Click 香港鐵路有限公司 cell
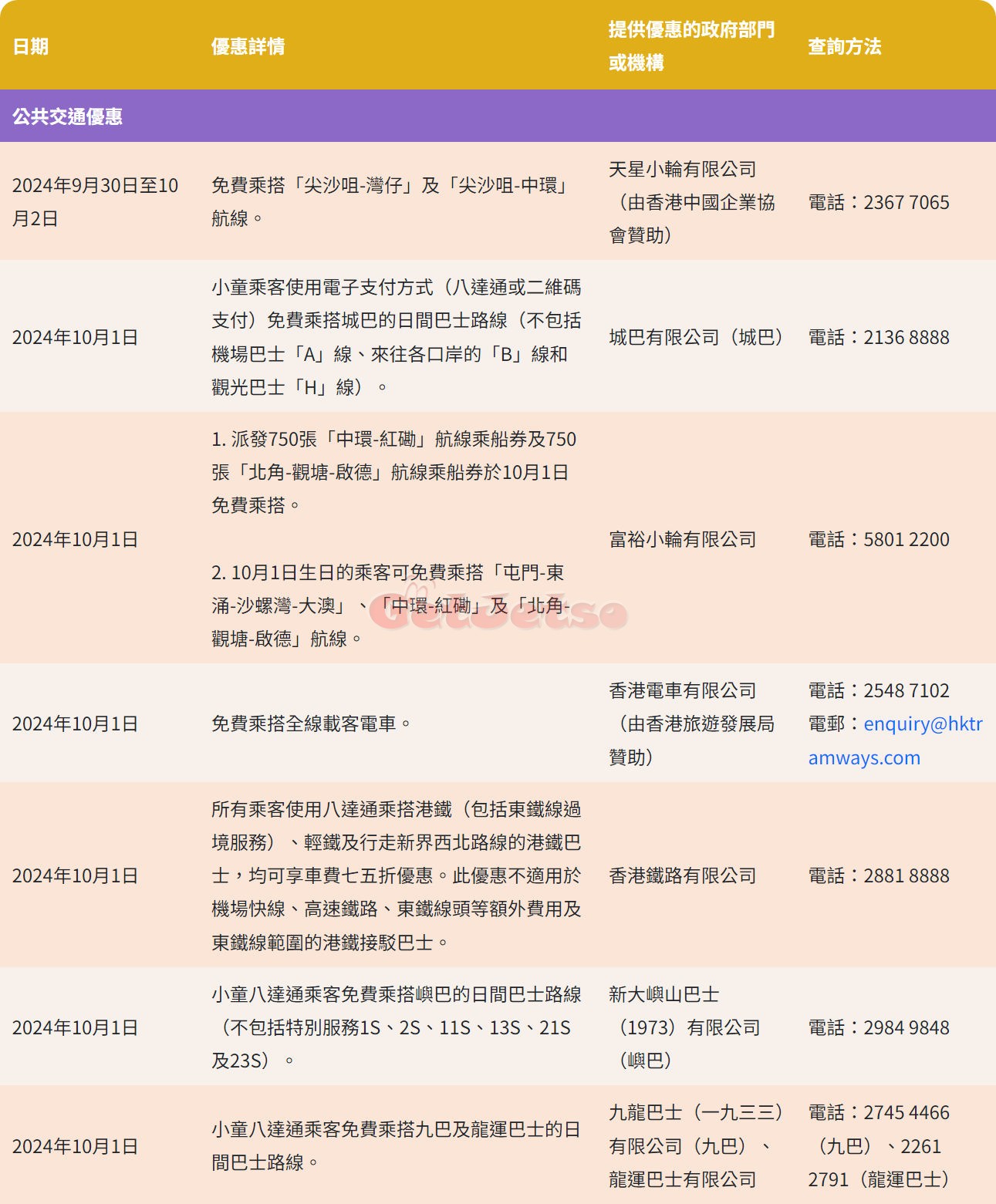 tap(683, 875)
